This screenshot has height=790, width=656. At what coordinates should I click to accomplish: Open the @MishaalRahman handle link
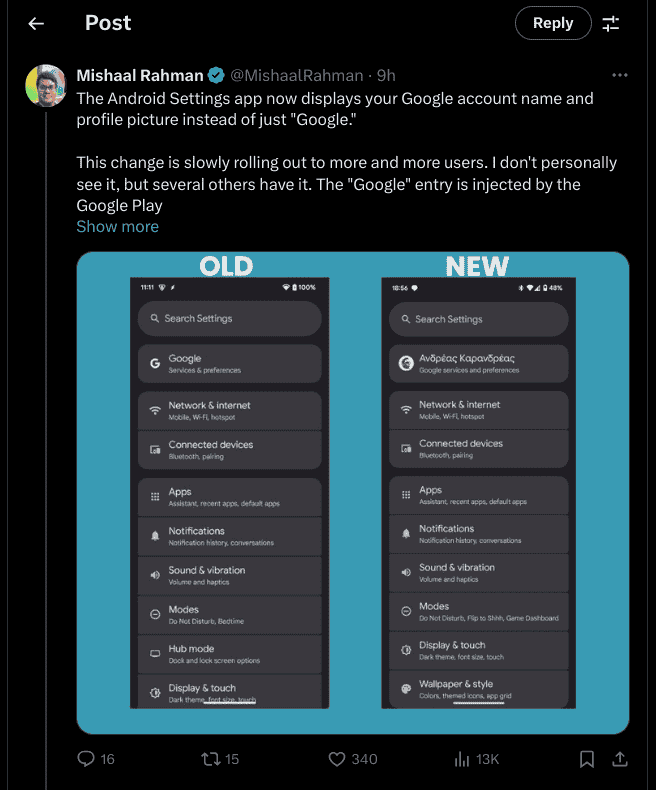[297, 75]
